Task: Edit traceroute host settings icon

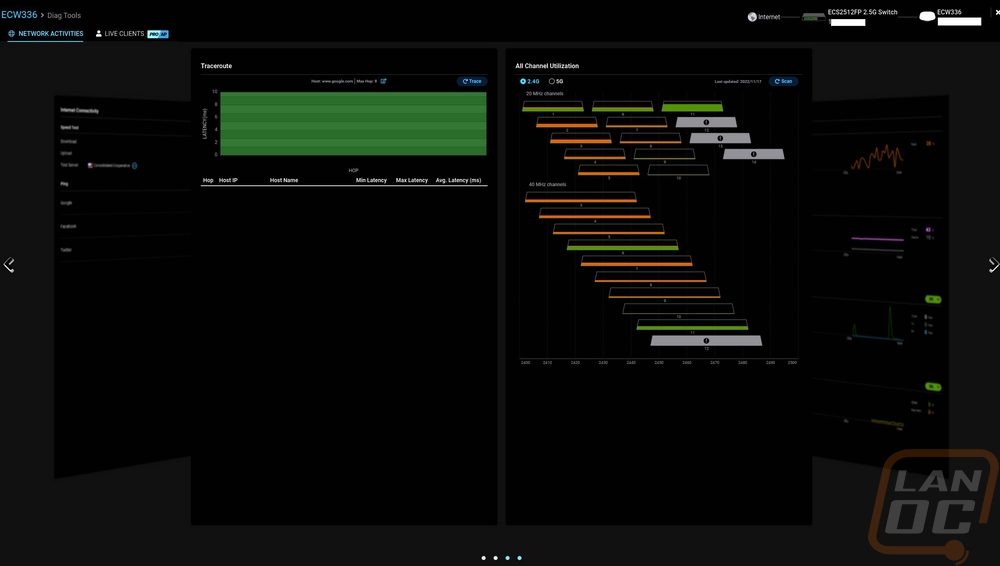Action: click(383, 81)
